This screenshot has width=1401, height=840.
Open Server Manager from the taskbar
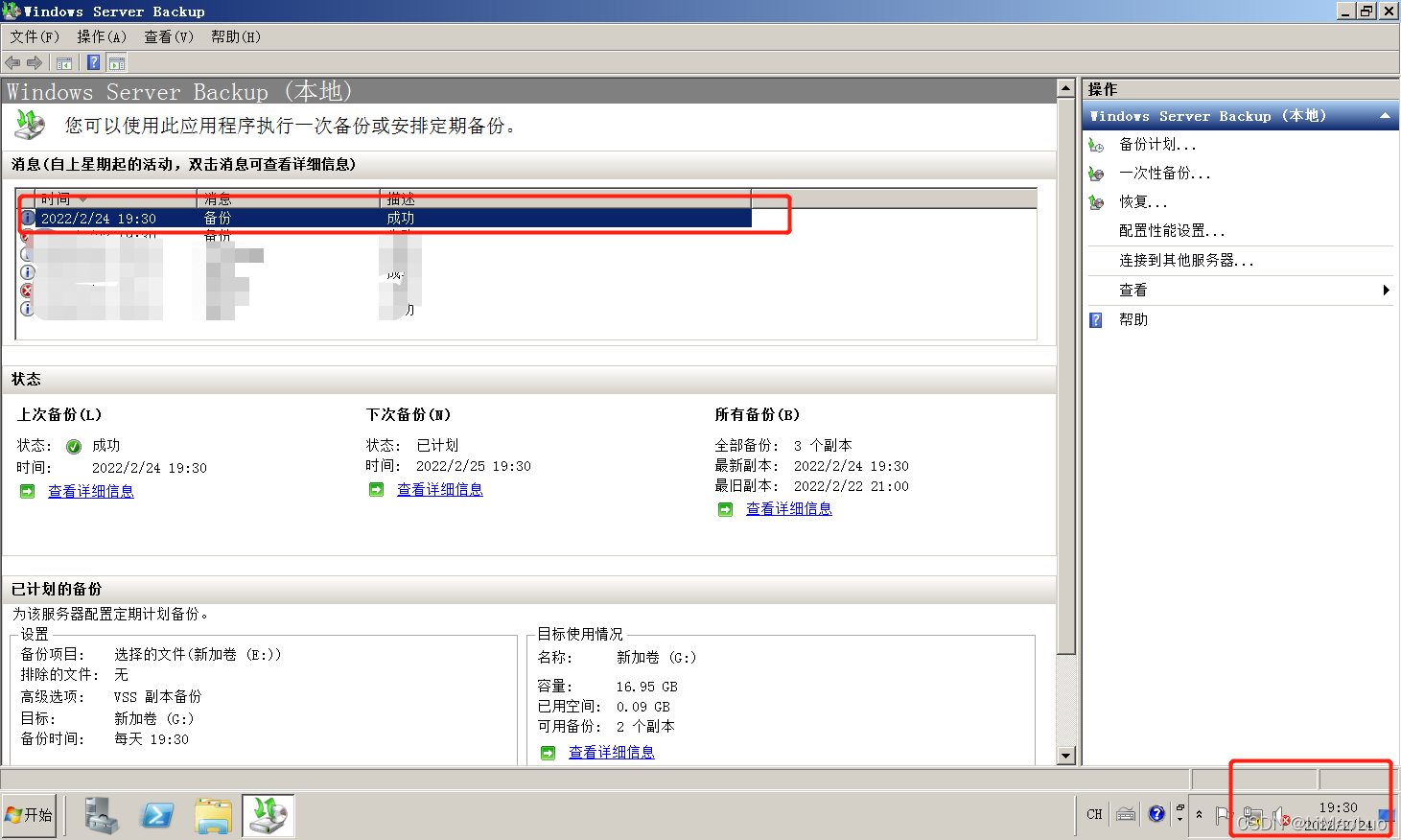101,815
